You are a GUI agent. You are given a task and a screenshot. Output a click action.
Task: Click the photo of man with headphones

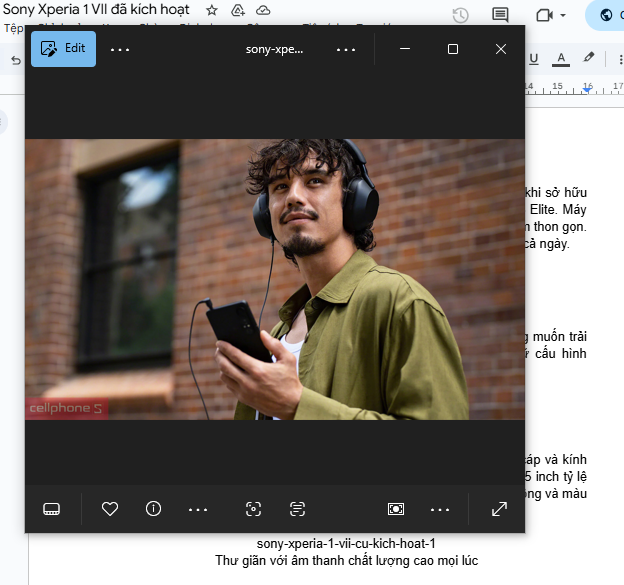click(x=275, y=279)
